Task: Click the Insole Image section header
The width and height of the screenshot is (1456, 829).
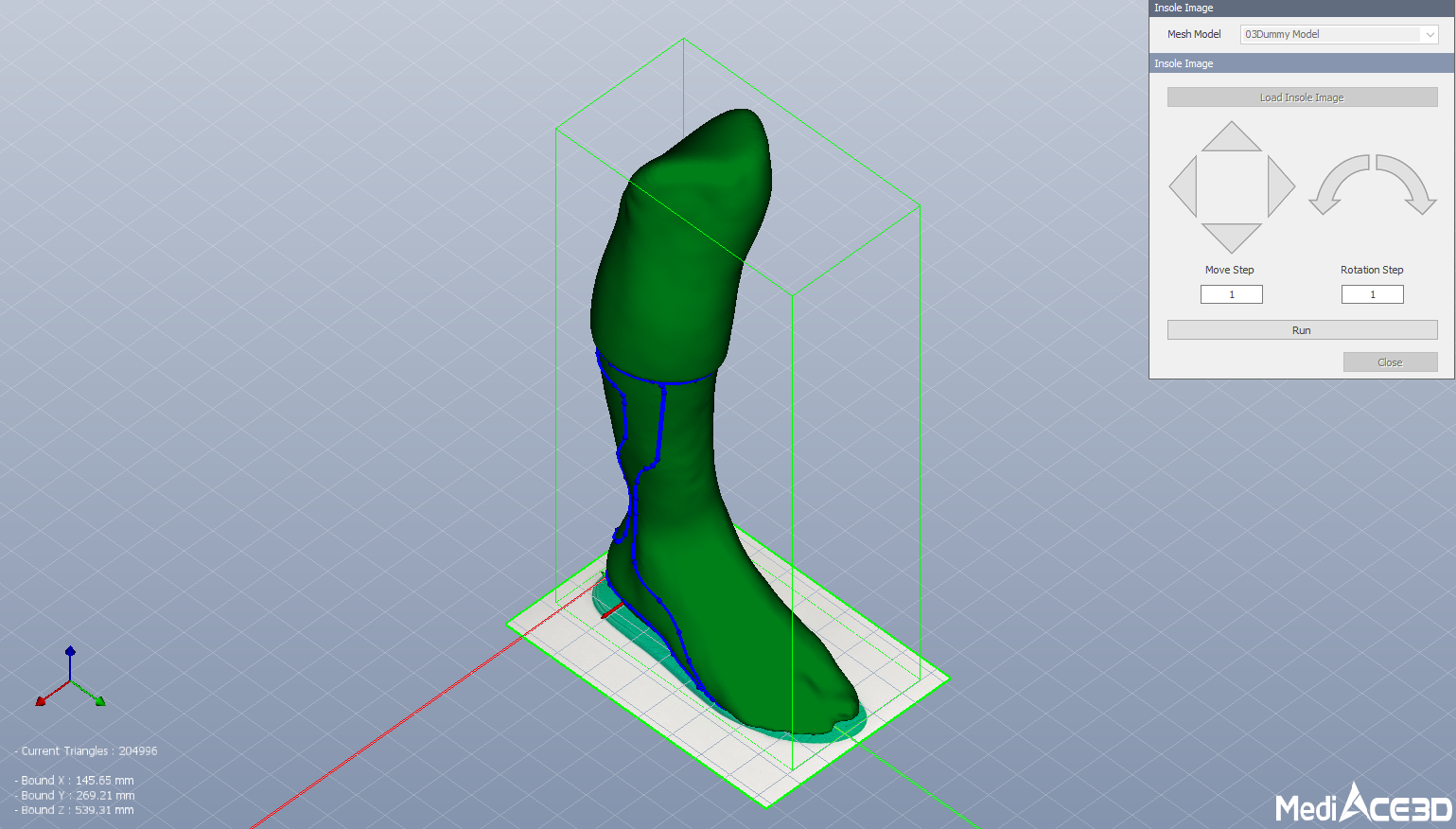Action: click(x=1301, y=63)
